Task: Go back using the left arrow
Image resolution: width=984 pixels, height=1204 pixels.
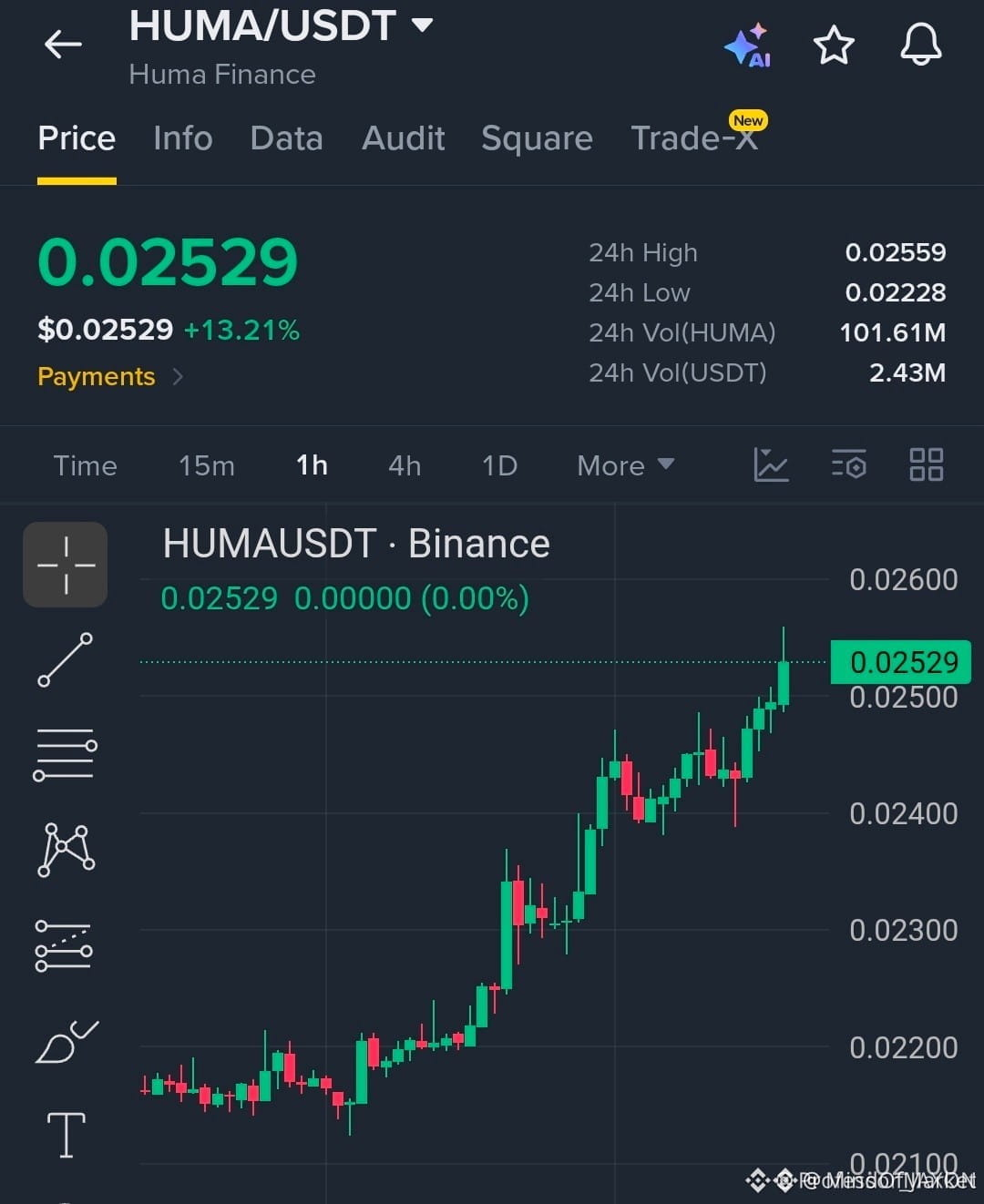Action: pyautogui.click(x=63, y=44)
